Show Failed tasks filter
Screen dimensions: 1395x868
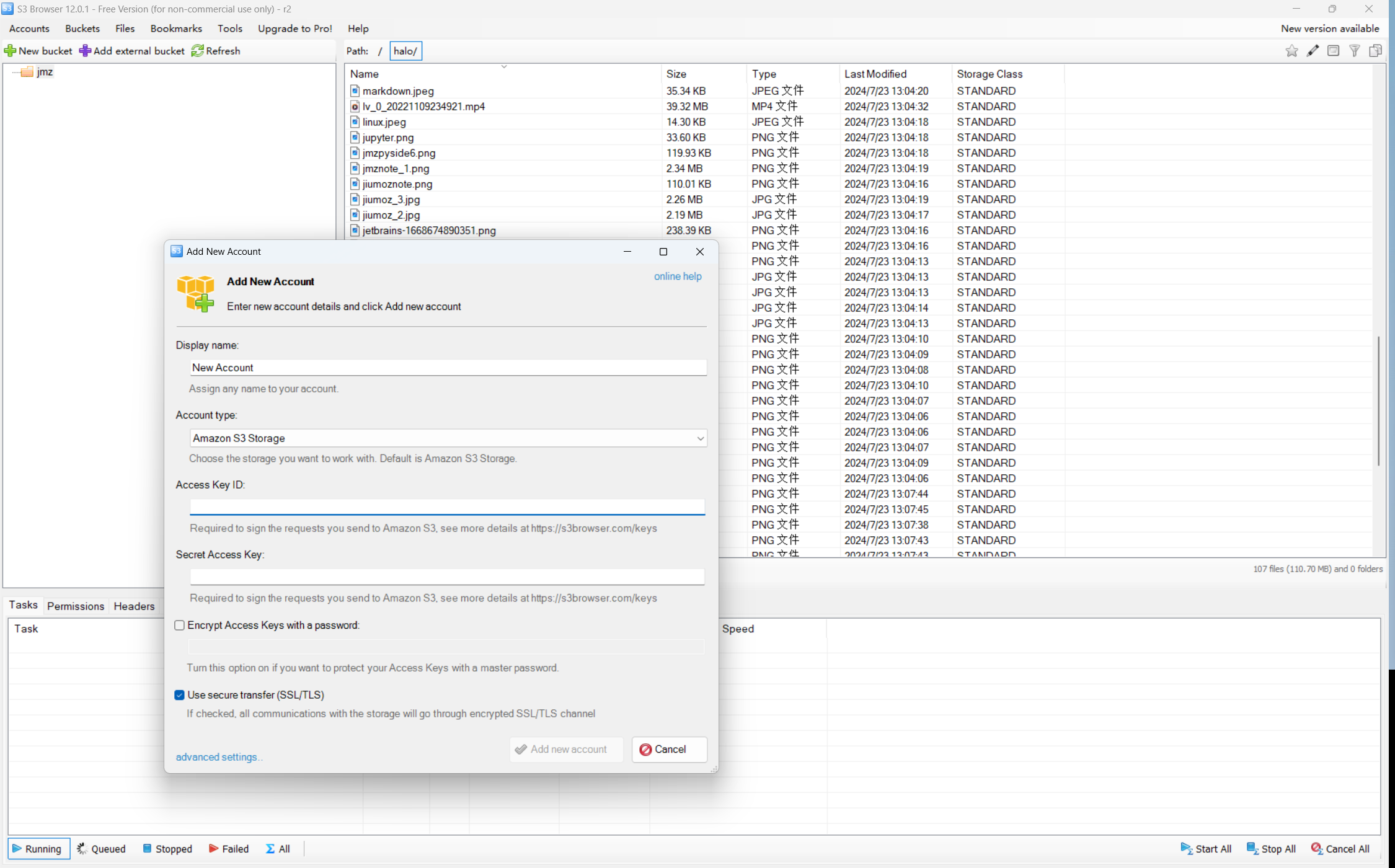point(229,849)
